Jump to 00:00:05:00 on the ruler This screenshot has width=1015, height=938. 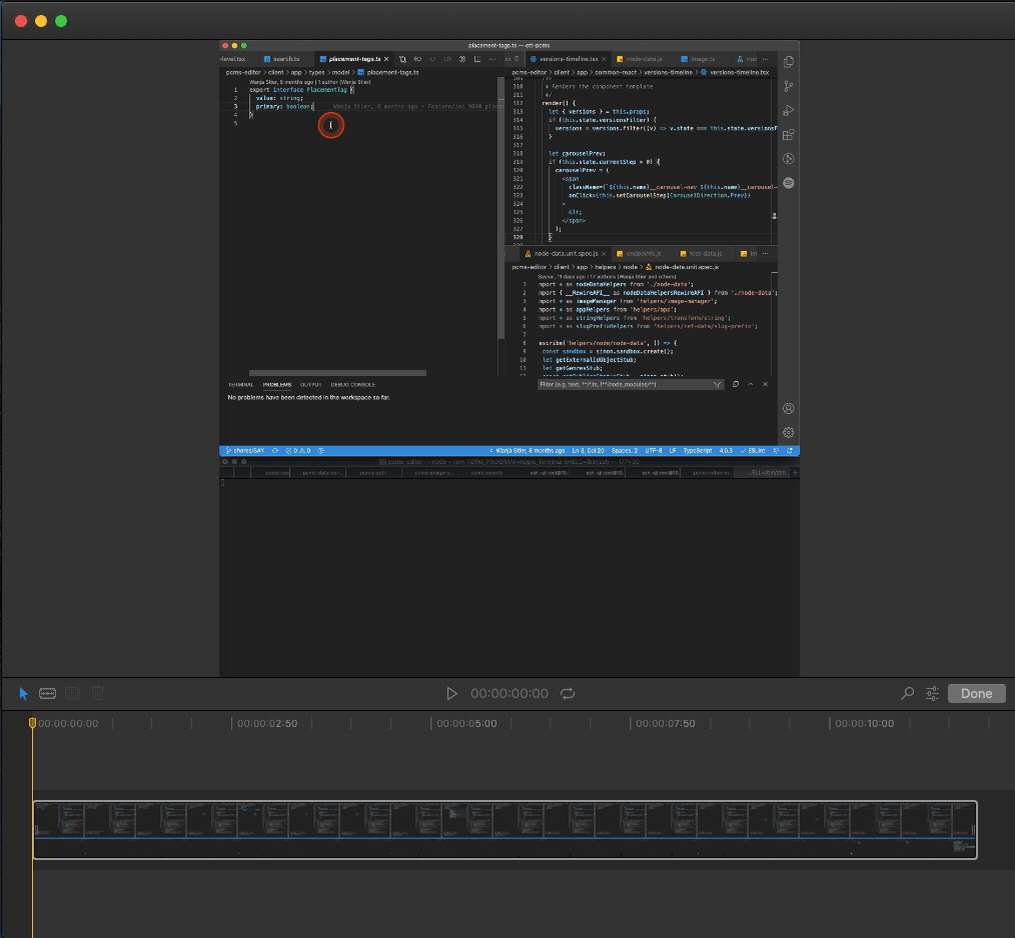tap(467, 723)
